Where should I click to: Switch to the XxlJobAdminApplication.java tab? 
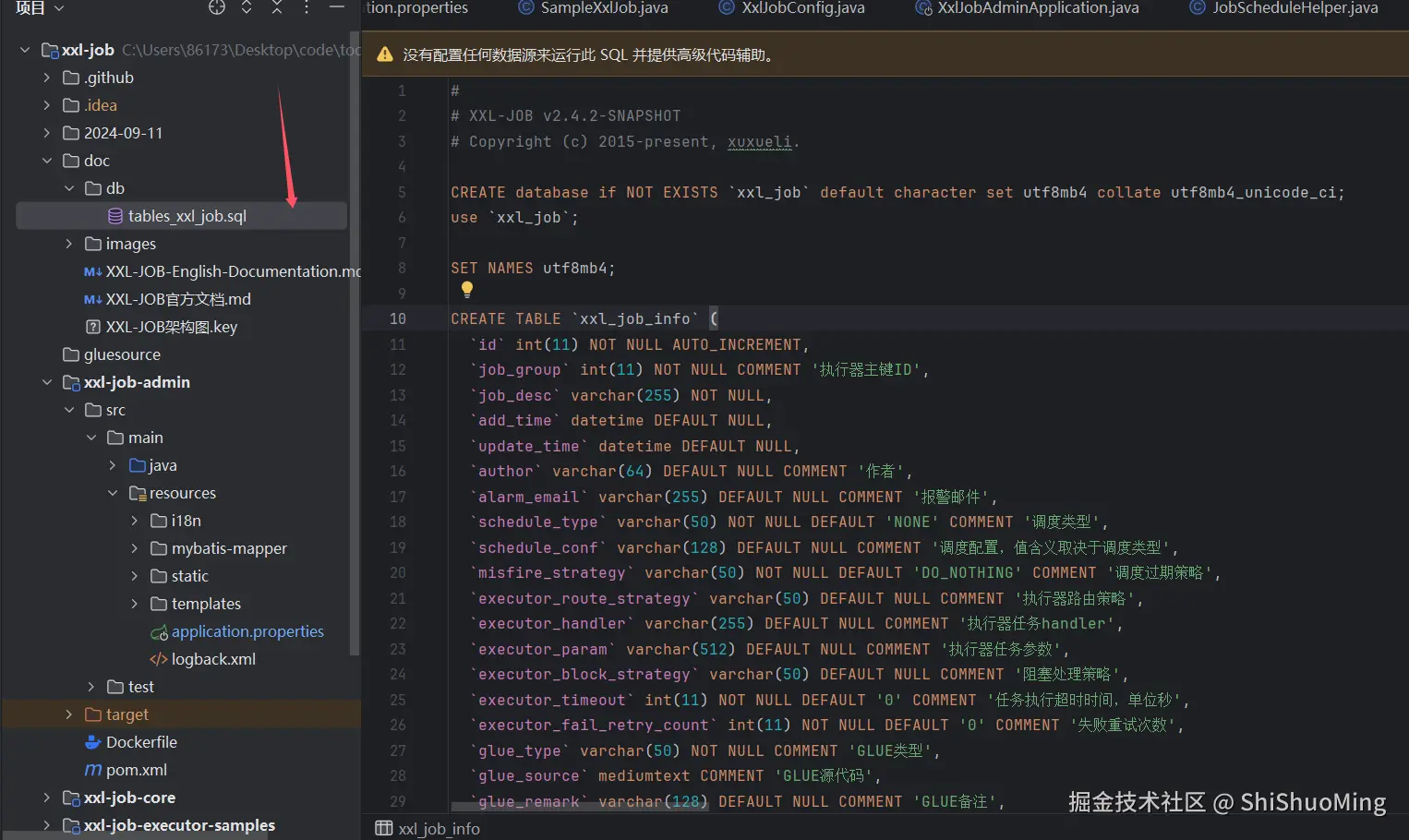[1027, 8]
